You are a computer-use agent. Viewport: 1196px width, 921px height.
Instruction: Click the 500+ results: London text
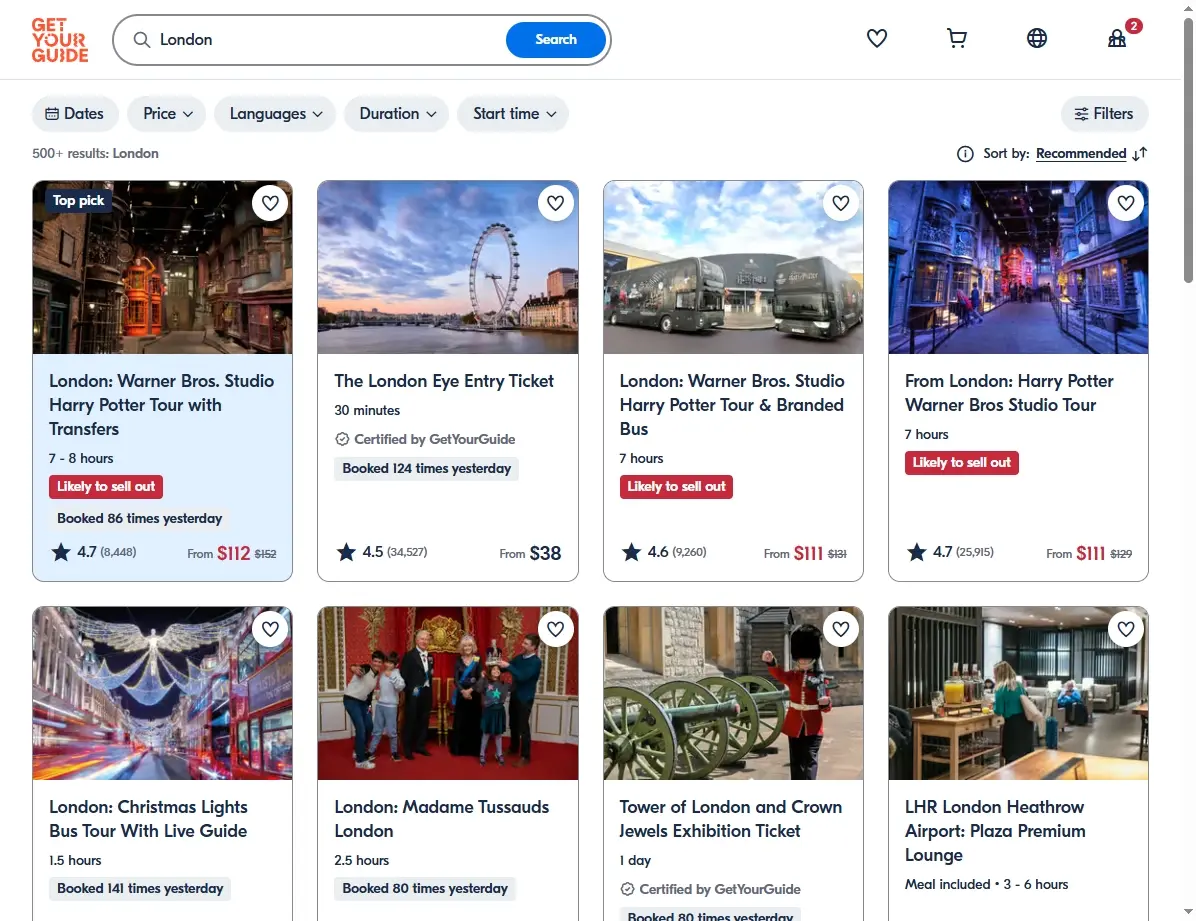click(x=95, y=153)
